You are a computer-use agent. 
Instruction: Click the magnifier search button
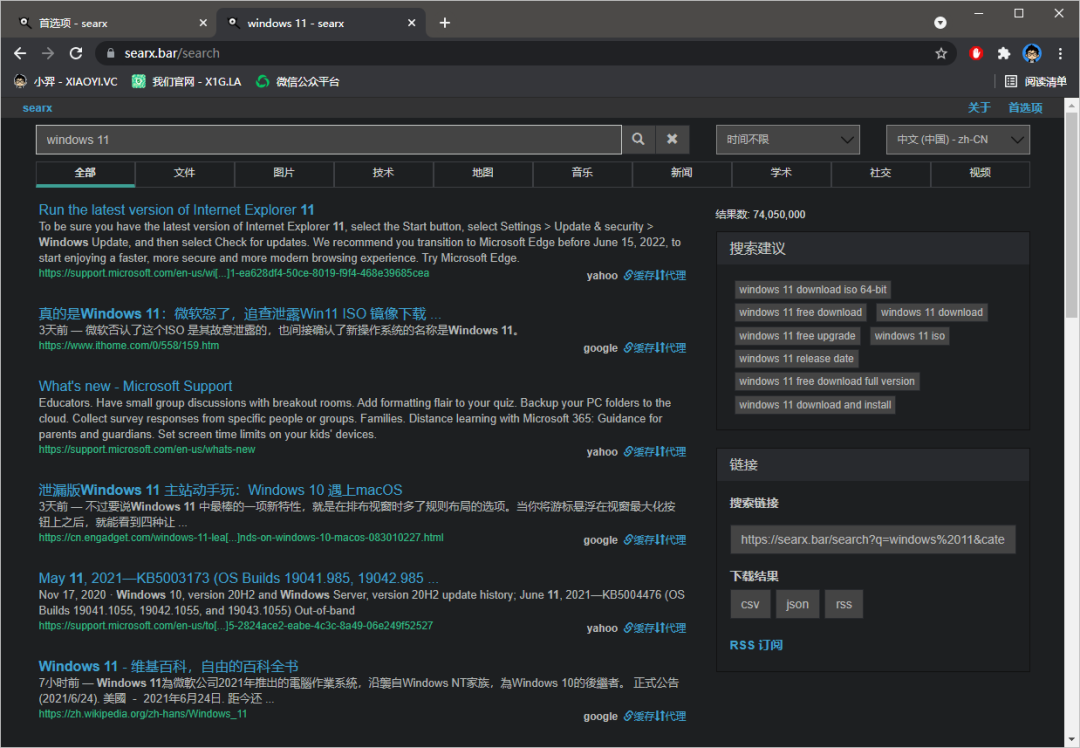[x=638, y=140]
